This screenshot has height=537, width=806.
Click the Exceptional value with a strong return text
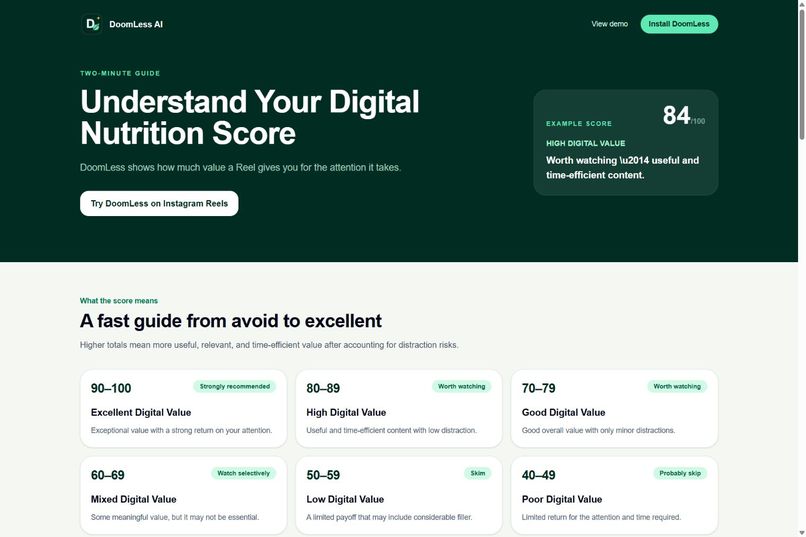[181, 431]
